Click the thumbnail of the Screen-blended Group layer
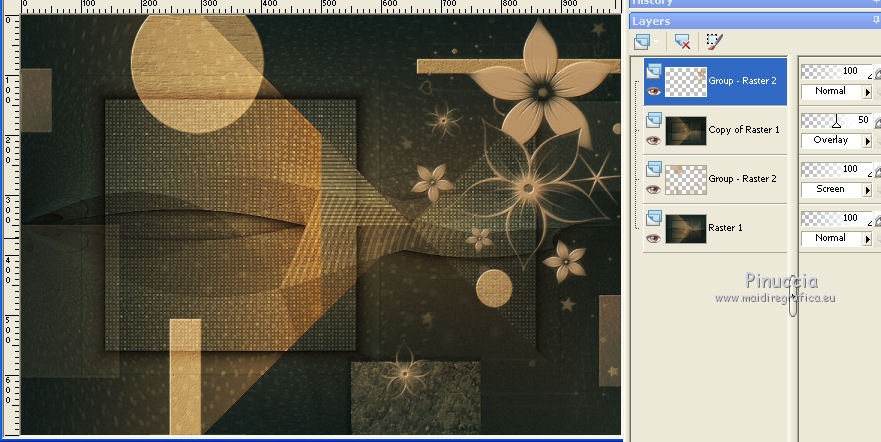The image size is (881, 442). click(686, 179)
